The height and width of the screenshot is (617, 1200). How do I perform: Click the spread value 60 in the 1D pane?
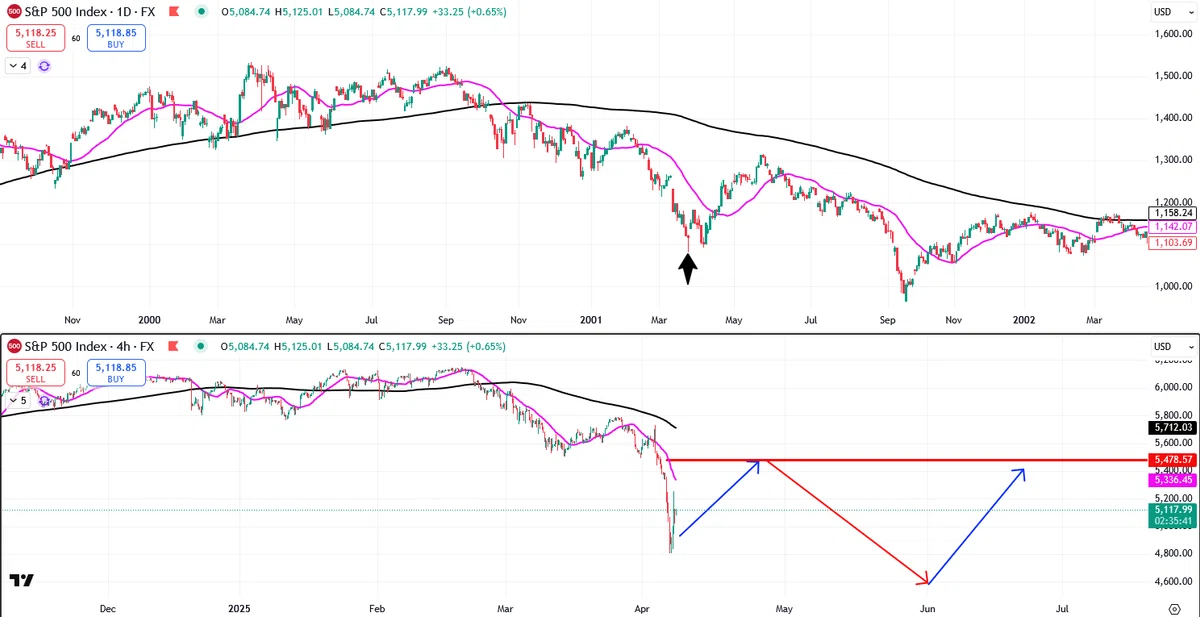(x=75, y=38)
